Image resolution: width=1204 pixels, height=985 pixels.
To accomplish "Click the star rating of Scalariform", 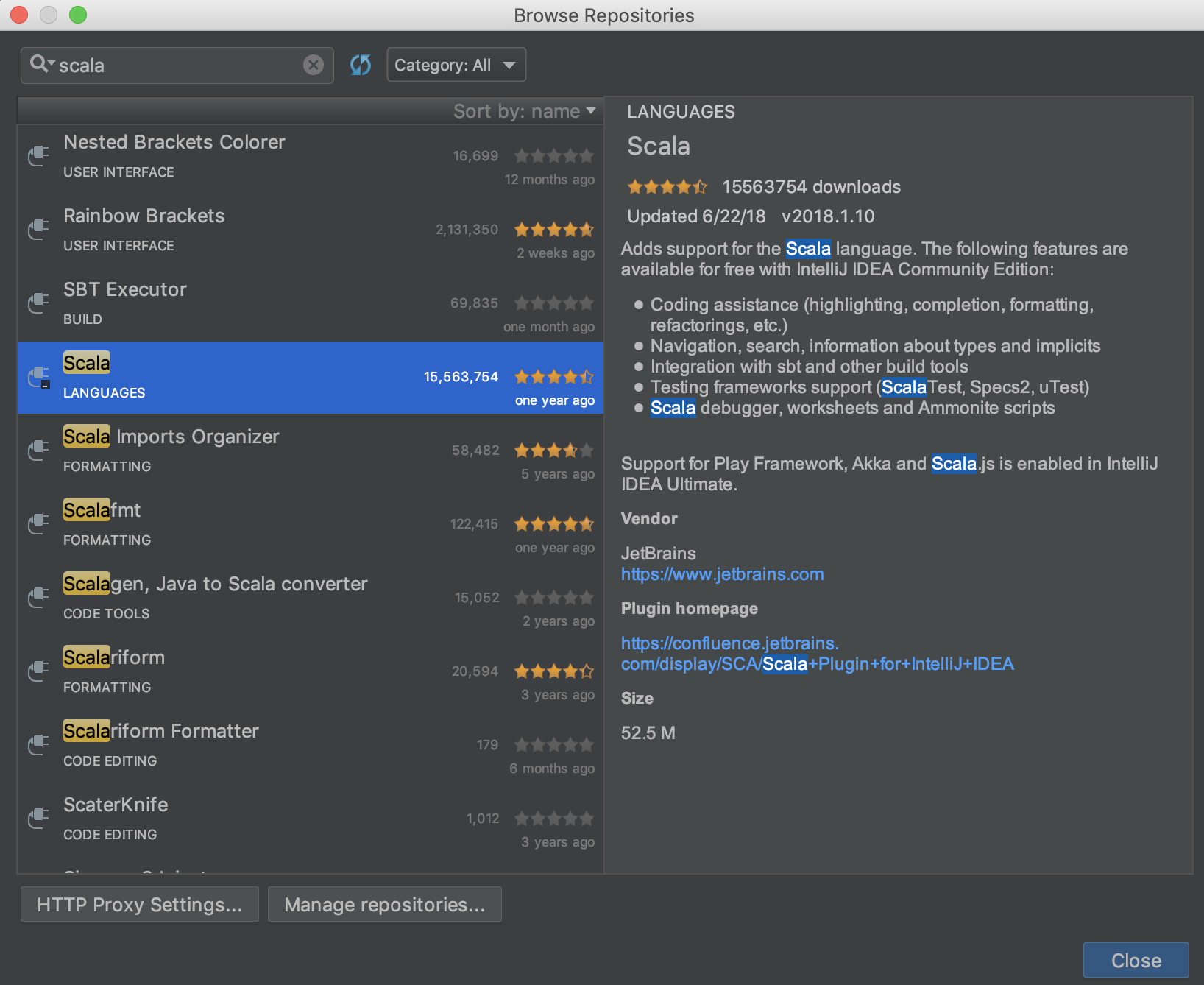I will pos(554,671).
